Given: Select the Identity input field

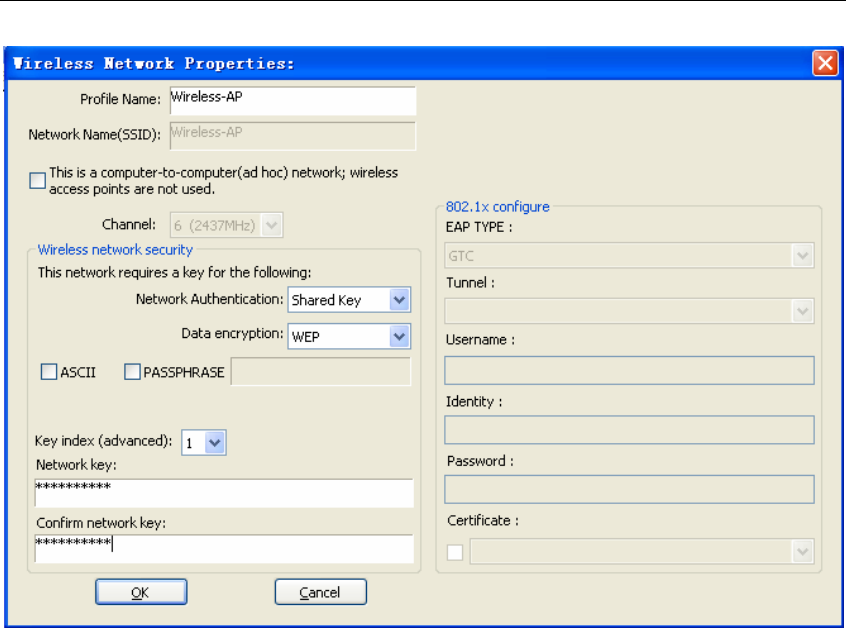Looking at the screenshot, I should pyautogui.click(x=629, y=430).
